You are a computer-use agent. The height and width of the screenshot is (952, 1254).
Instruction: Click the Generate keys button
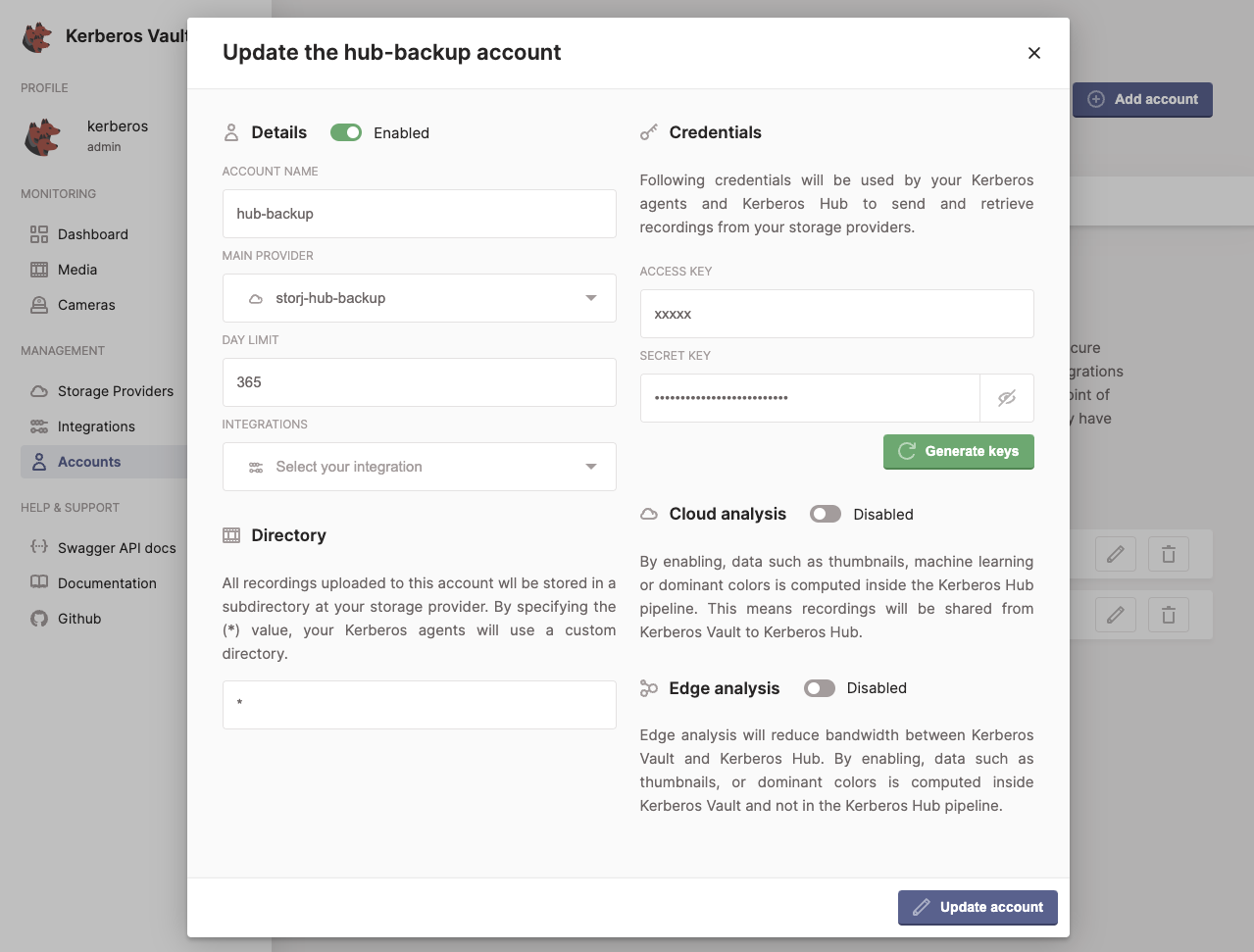tap(958, 451)
